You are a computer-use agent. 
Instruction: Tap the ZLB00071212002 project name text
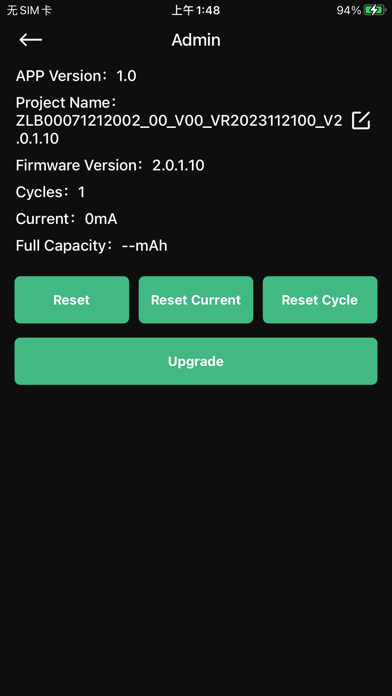click(x=179, y=121)
